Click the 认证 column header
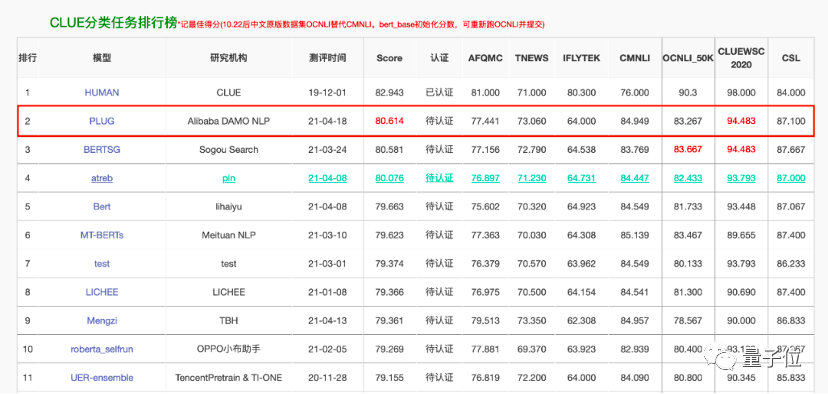Screen dimensions: 828x394 point(439,58)
